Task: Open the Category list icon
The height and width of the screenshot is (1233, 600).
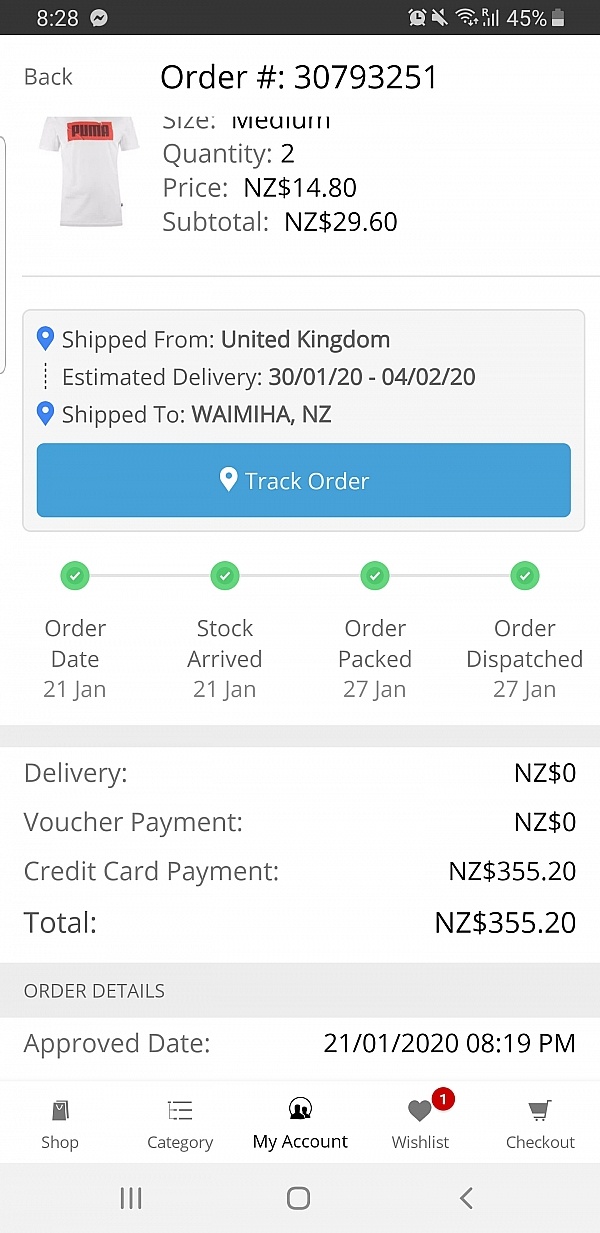Action: tap(180, 1111)
